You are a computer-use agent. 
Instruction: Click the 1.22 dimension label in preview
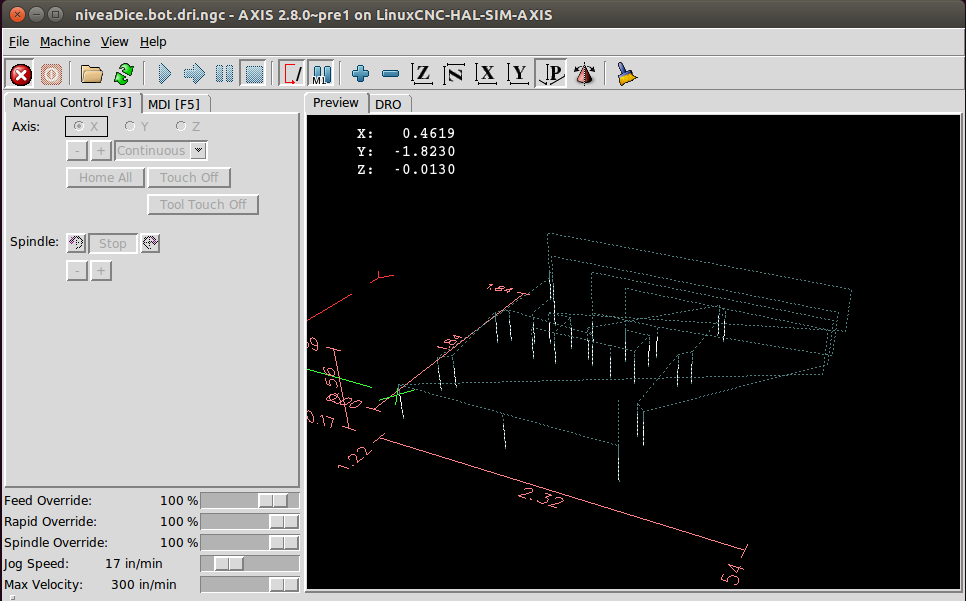click(x=355, y=457)
